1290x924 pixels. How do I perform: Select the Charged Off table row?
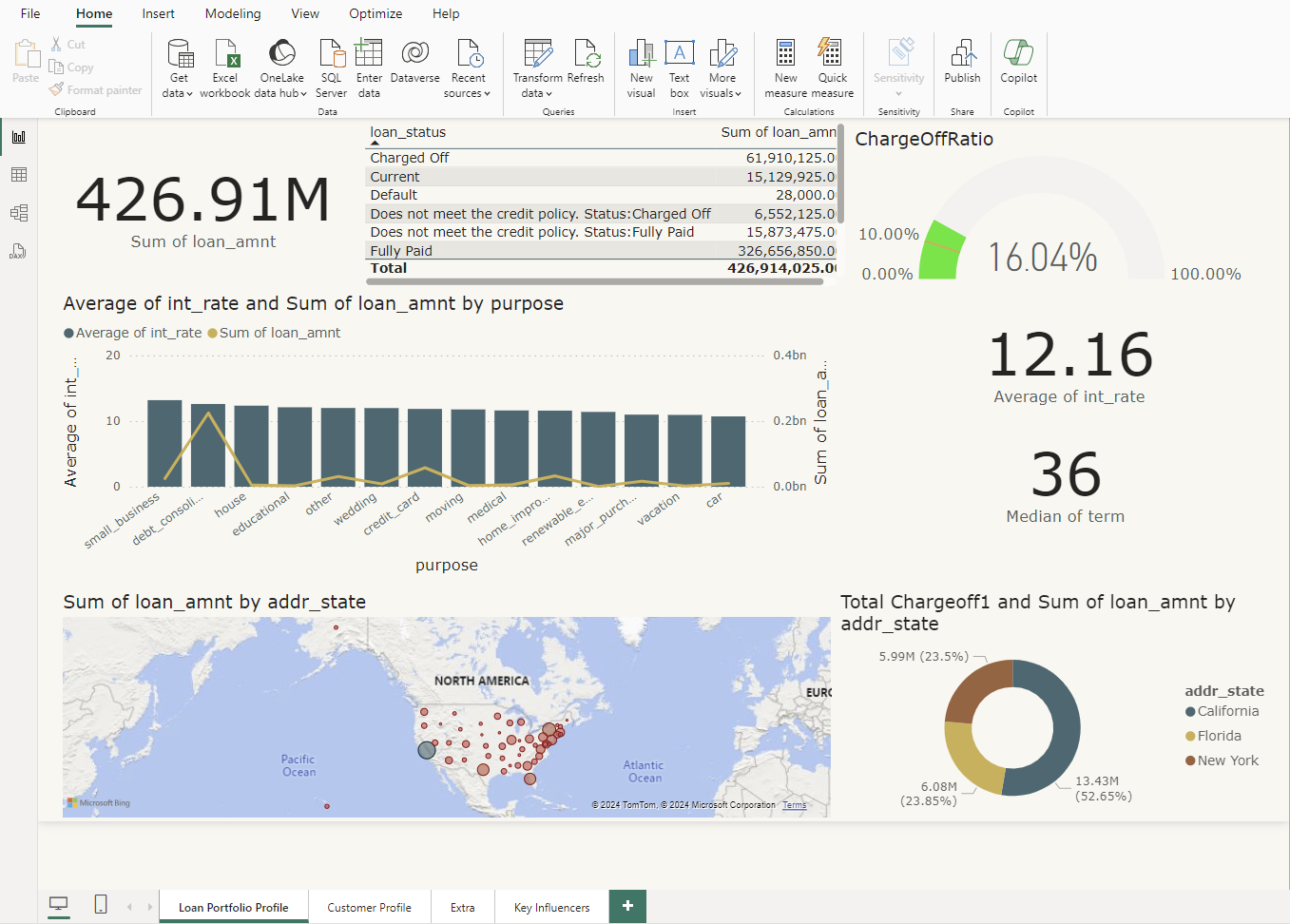tap(601, 158)
